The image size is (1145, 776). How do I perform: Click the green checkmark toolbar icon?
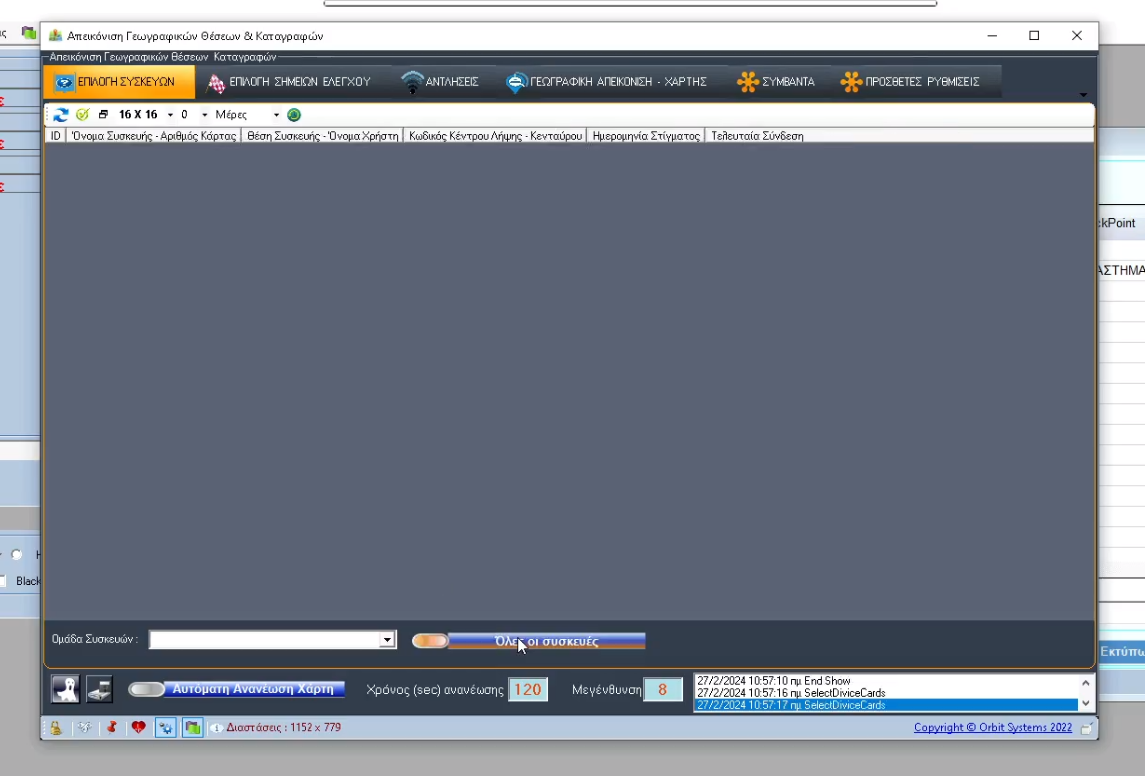[x=82, y=115]
